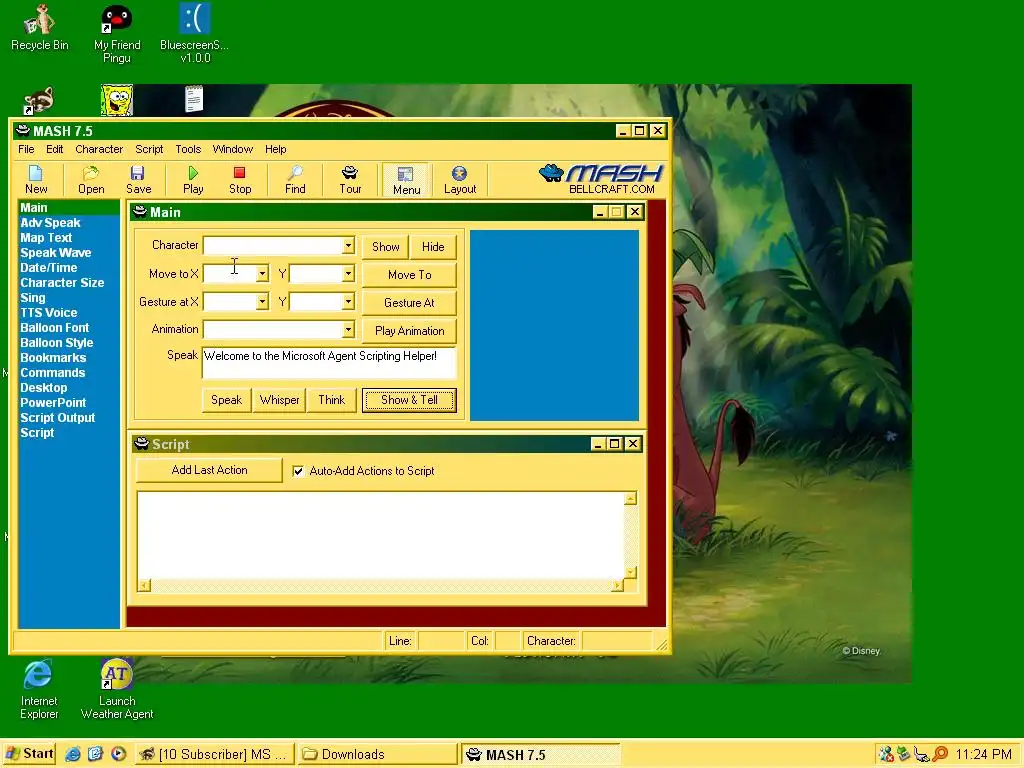Click the Play Animation button

click(x=409, y=331)
